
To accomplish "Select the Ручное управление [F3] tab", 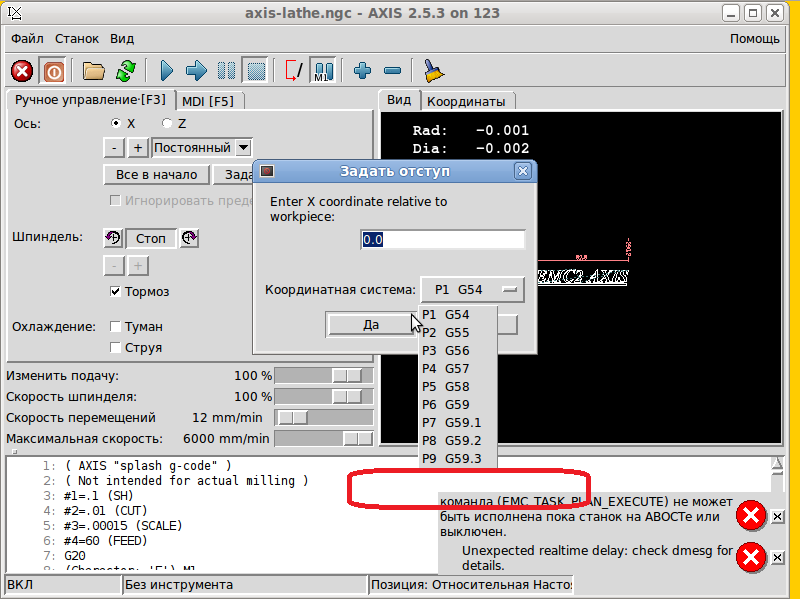I will 90,99.
